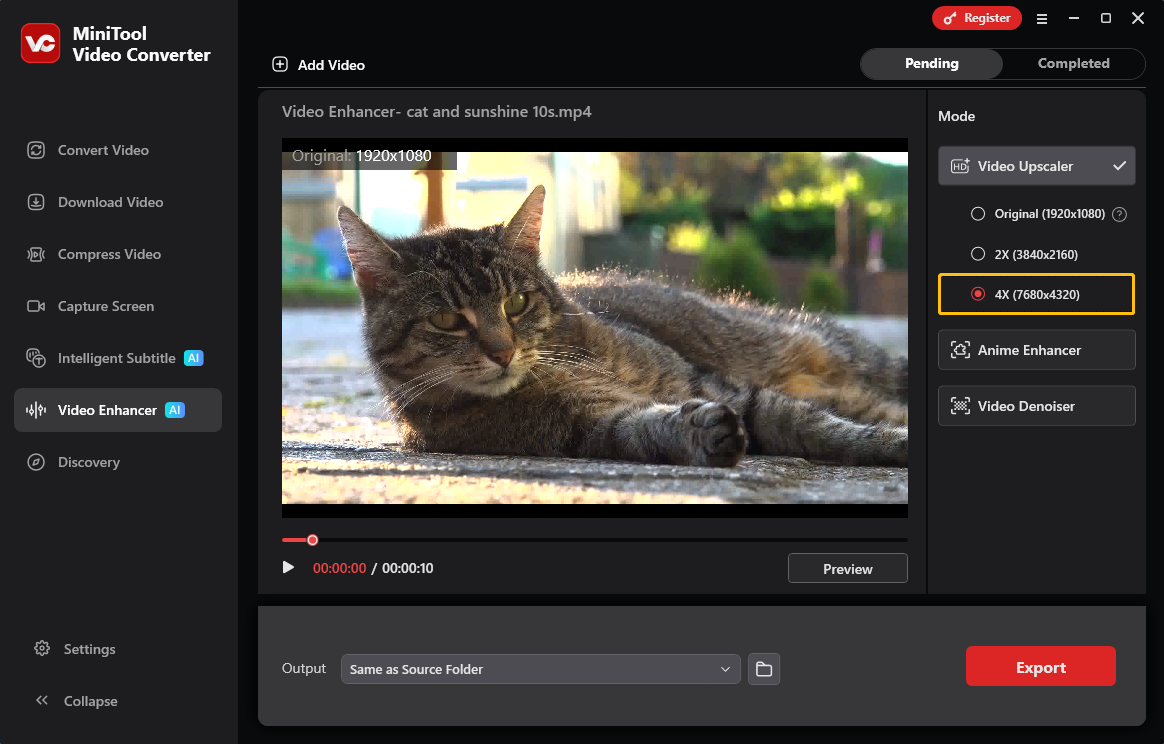
Task: Switch to the Completed tab
Action: click(1073, 63)
